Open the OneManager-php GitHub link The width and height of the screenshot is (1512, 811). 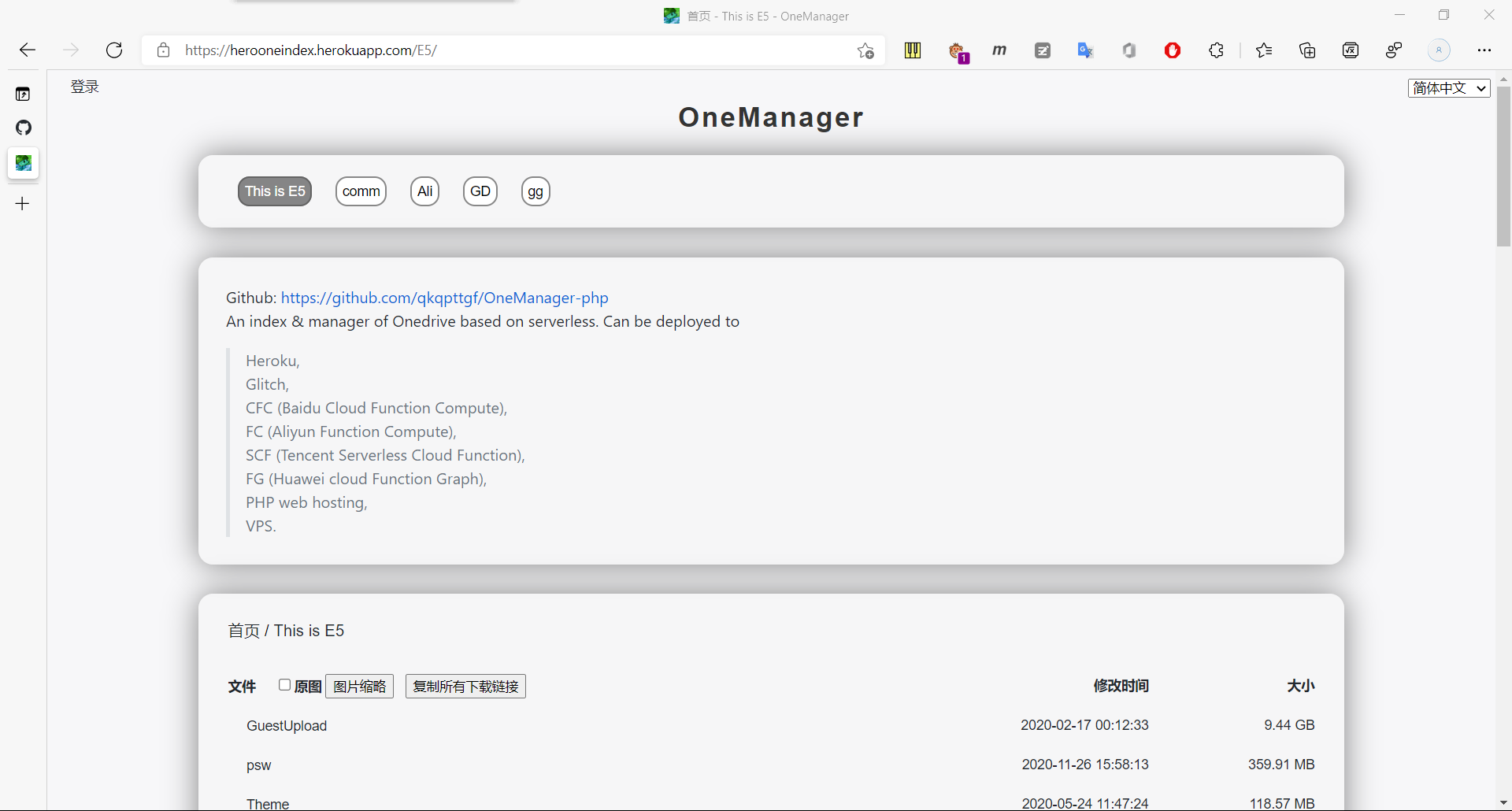click(x=445, y=298)
